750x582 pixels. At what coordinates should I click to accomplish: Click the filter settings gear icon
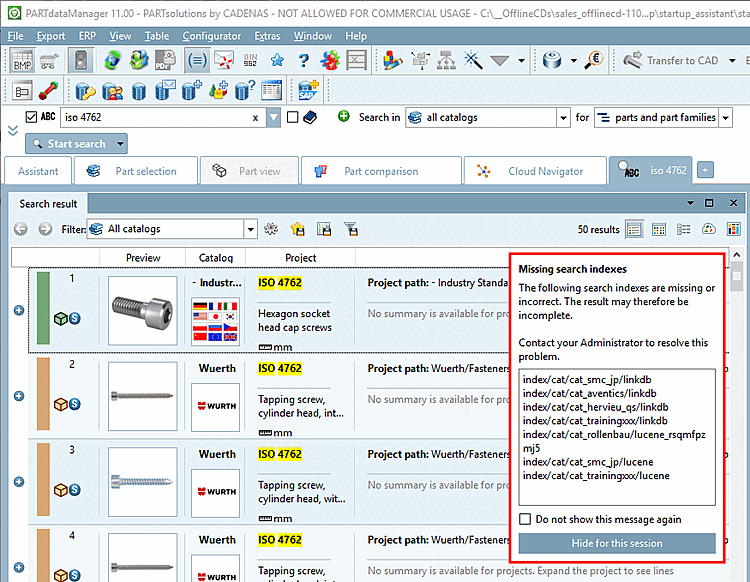(270, 229)
